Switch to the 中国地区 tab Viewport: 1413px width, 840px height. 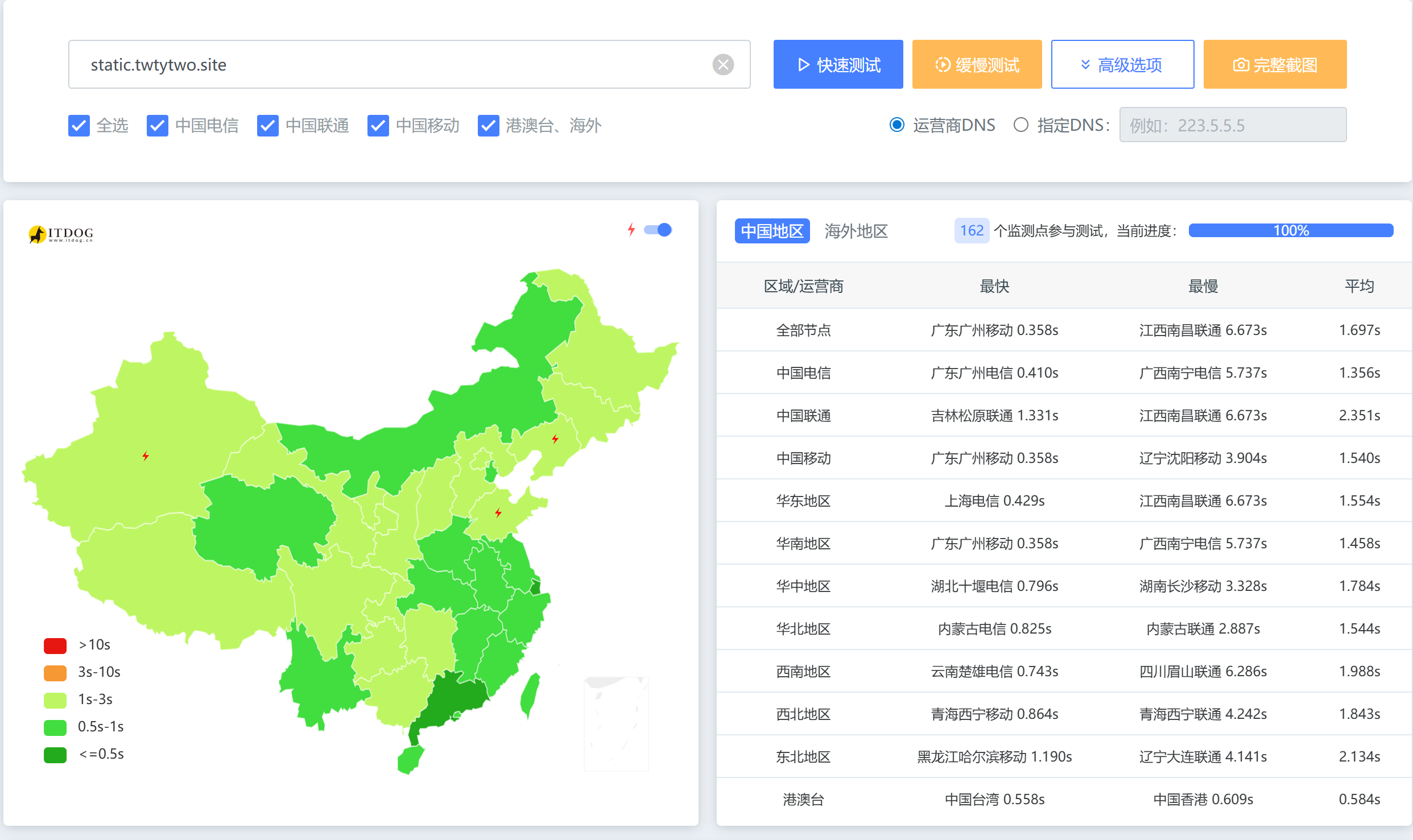coord(772,231)
